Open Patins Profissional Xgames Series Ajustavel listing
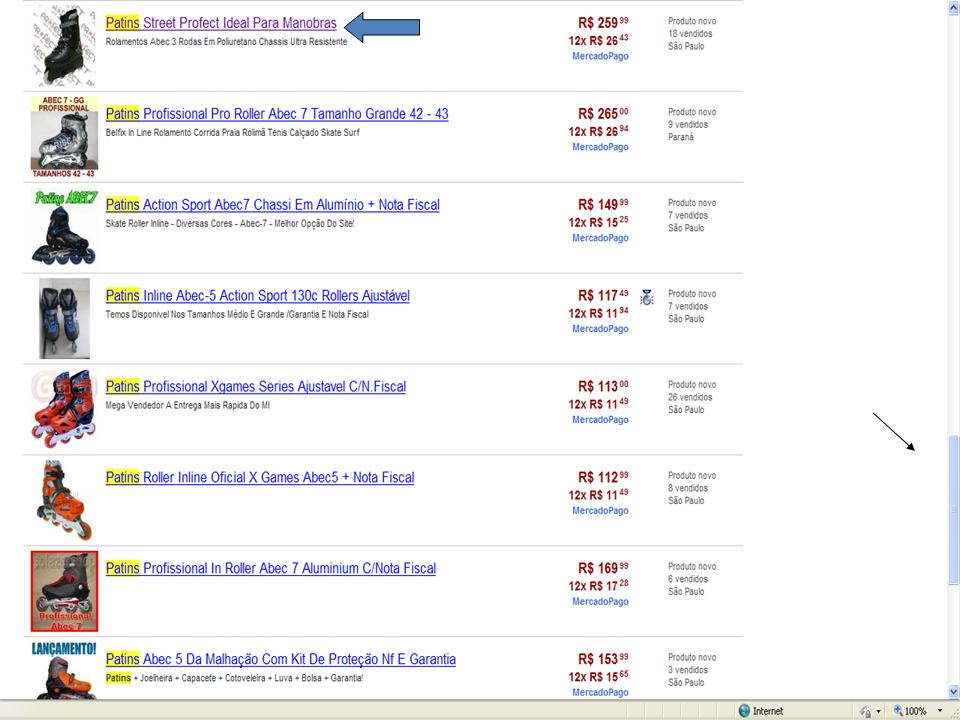 (x=255, y=386)
